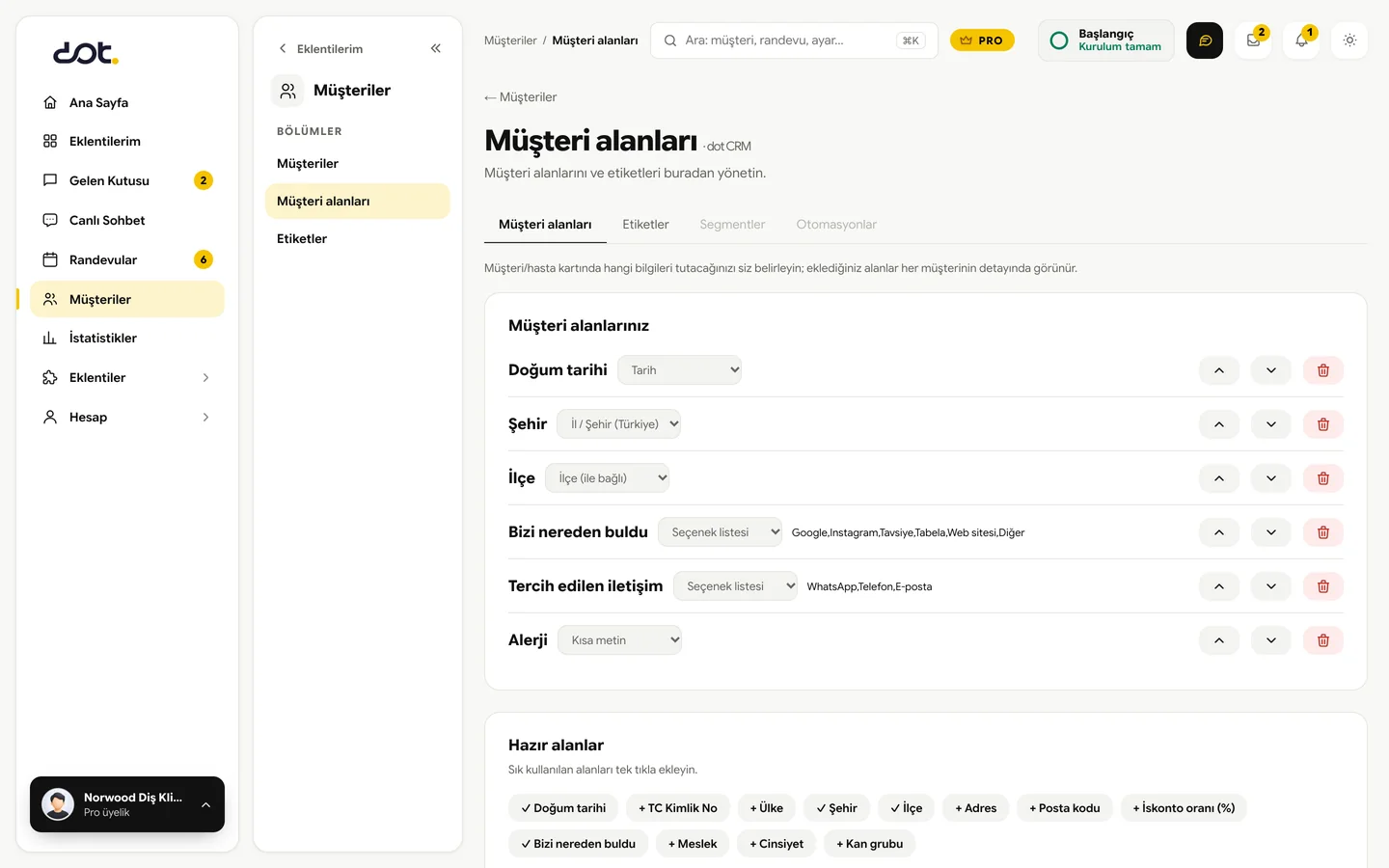1389x868 pixels.
Task: Open notifications bell icon
Action: pos(1301,41)
